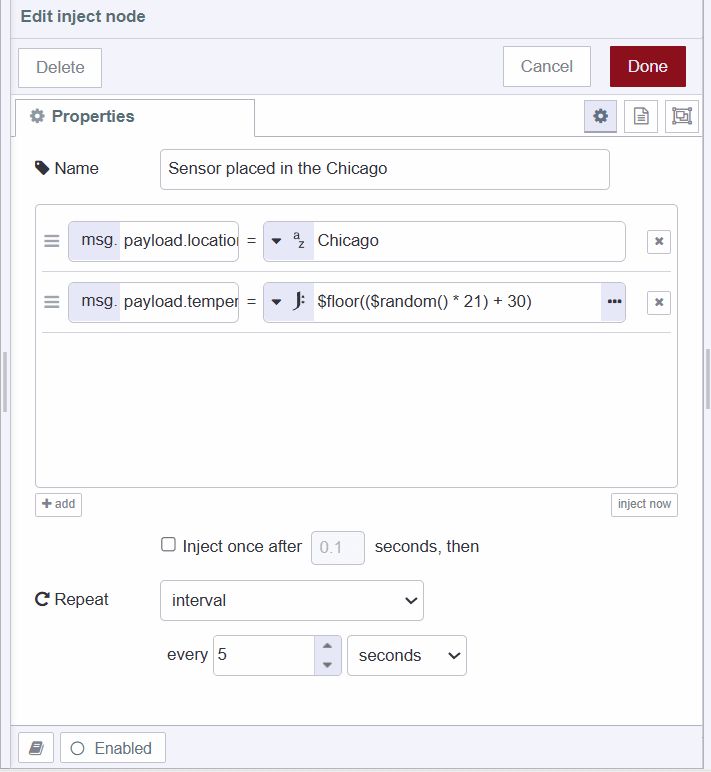This screenshot has height=772, width=711.
Task: Click the Done button
Action: tap(647, 66)
